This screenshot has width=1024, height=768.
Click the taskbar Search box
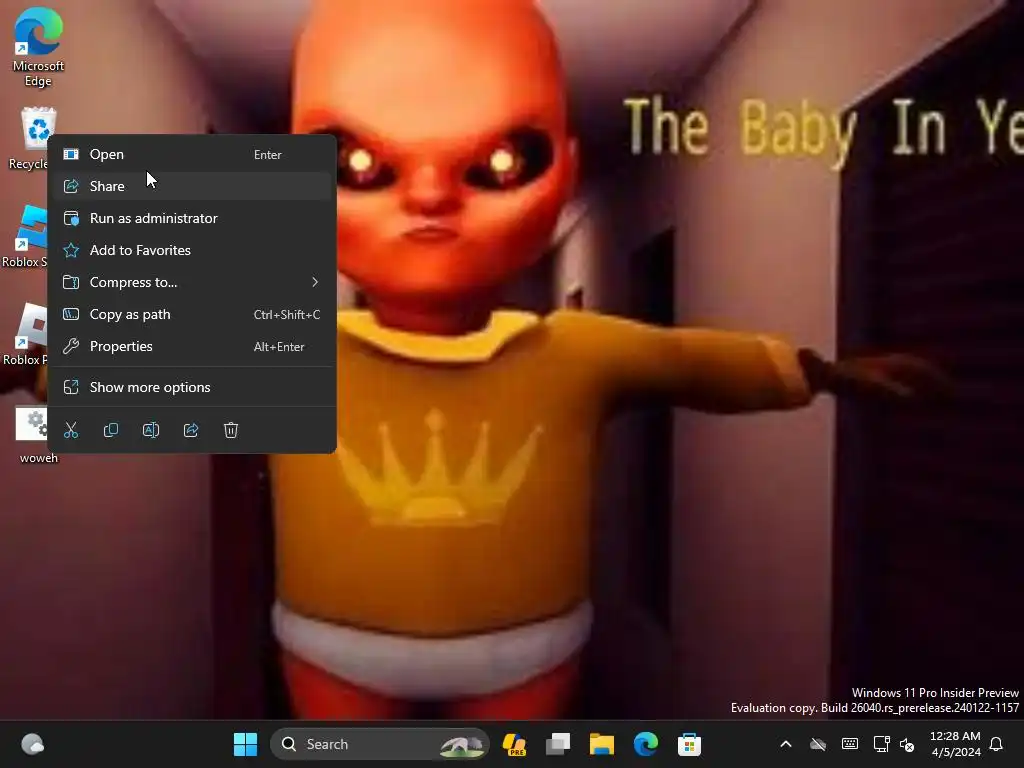(379, 744)
